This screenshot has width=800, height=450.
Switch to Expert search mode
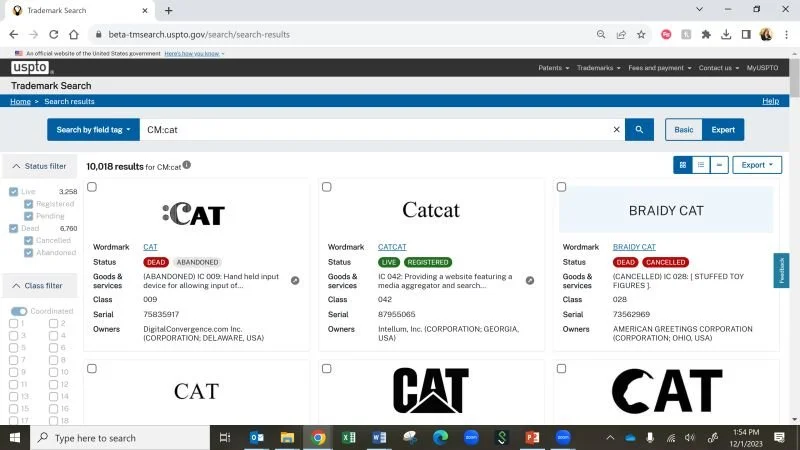[723, 130]
